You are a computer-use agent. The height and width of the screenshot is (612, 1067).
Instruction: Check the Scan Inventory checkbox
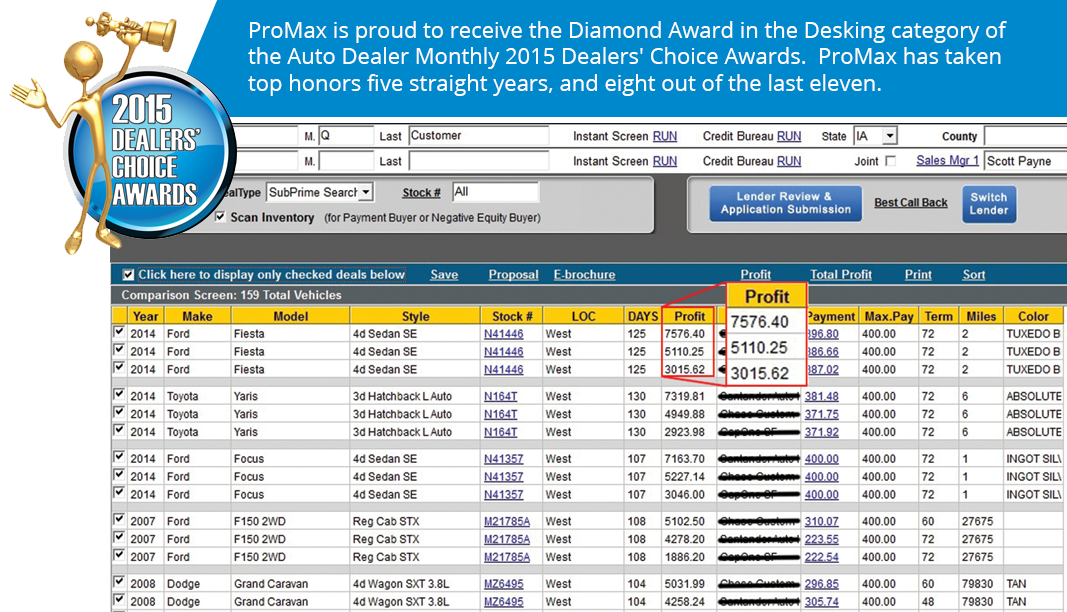(220, 216)
